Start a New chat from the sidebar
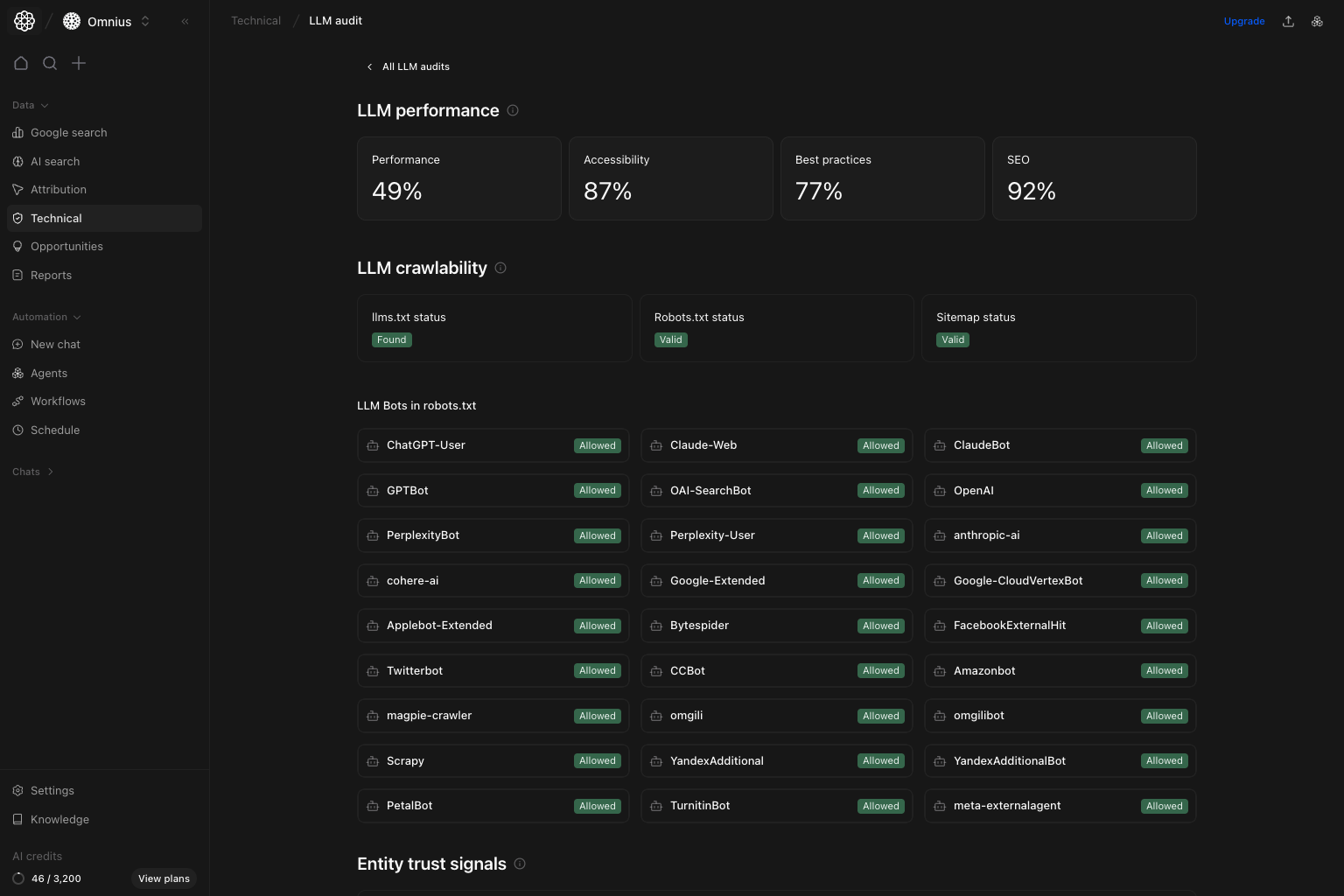Viewport: 1344px width, 896px height. tap(104, 345)
